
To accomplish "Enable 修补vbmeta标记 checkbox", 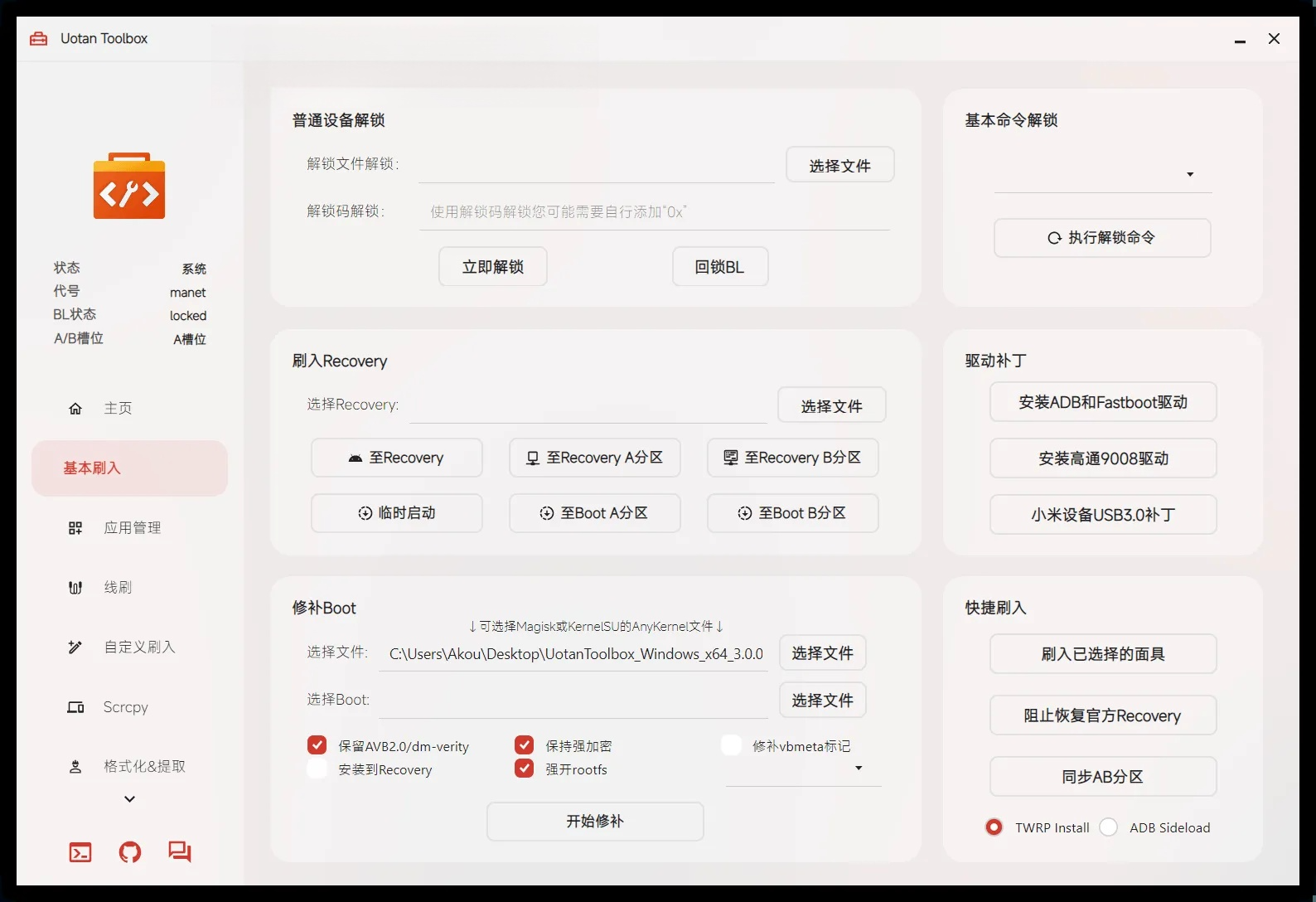I will 731,745.
